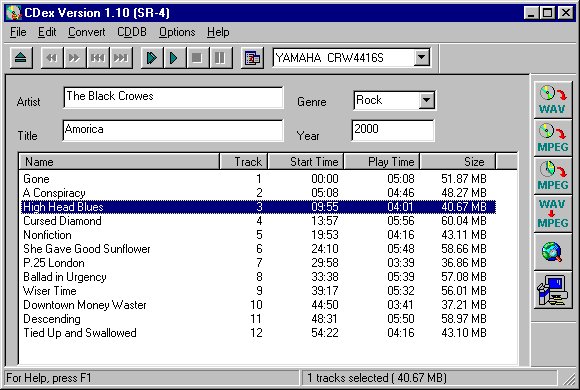
Task: Open the Options menu
Action: [177, 32]
